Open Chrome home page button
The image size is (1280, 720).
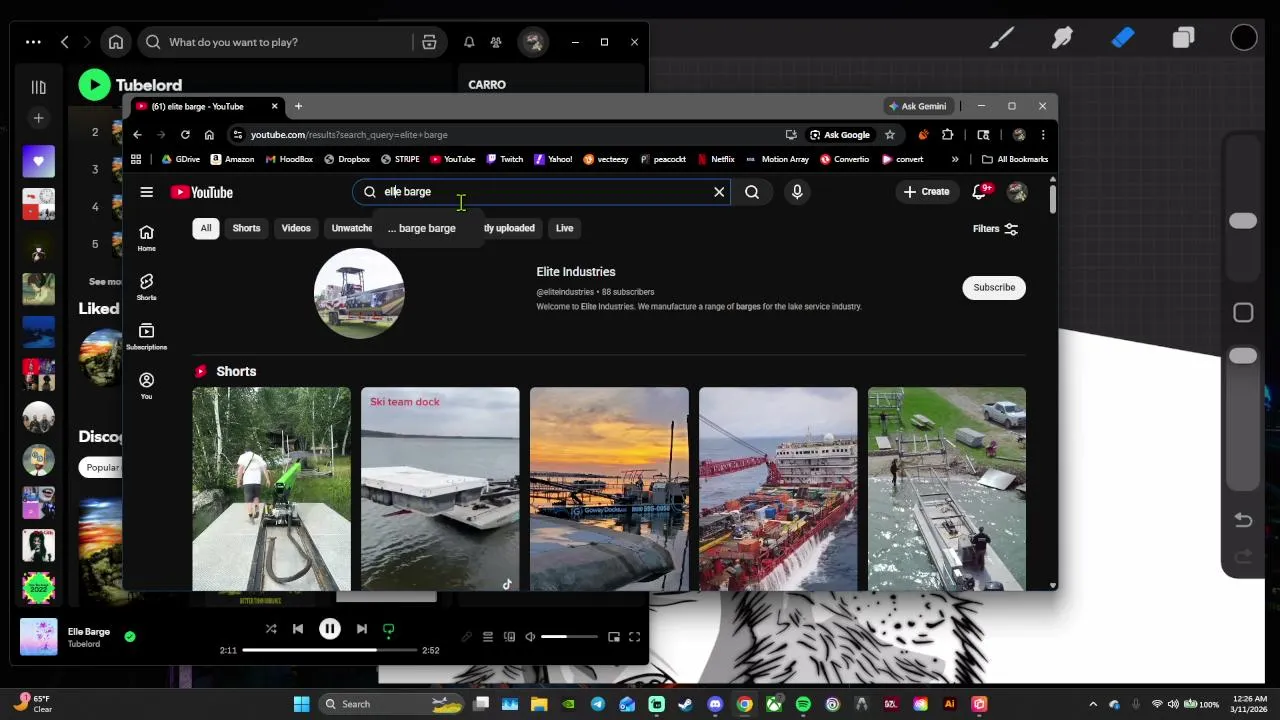pyautogui.click(x=209, y=135)
